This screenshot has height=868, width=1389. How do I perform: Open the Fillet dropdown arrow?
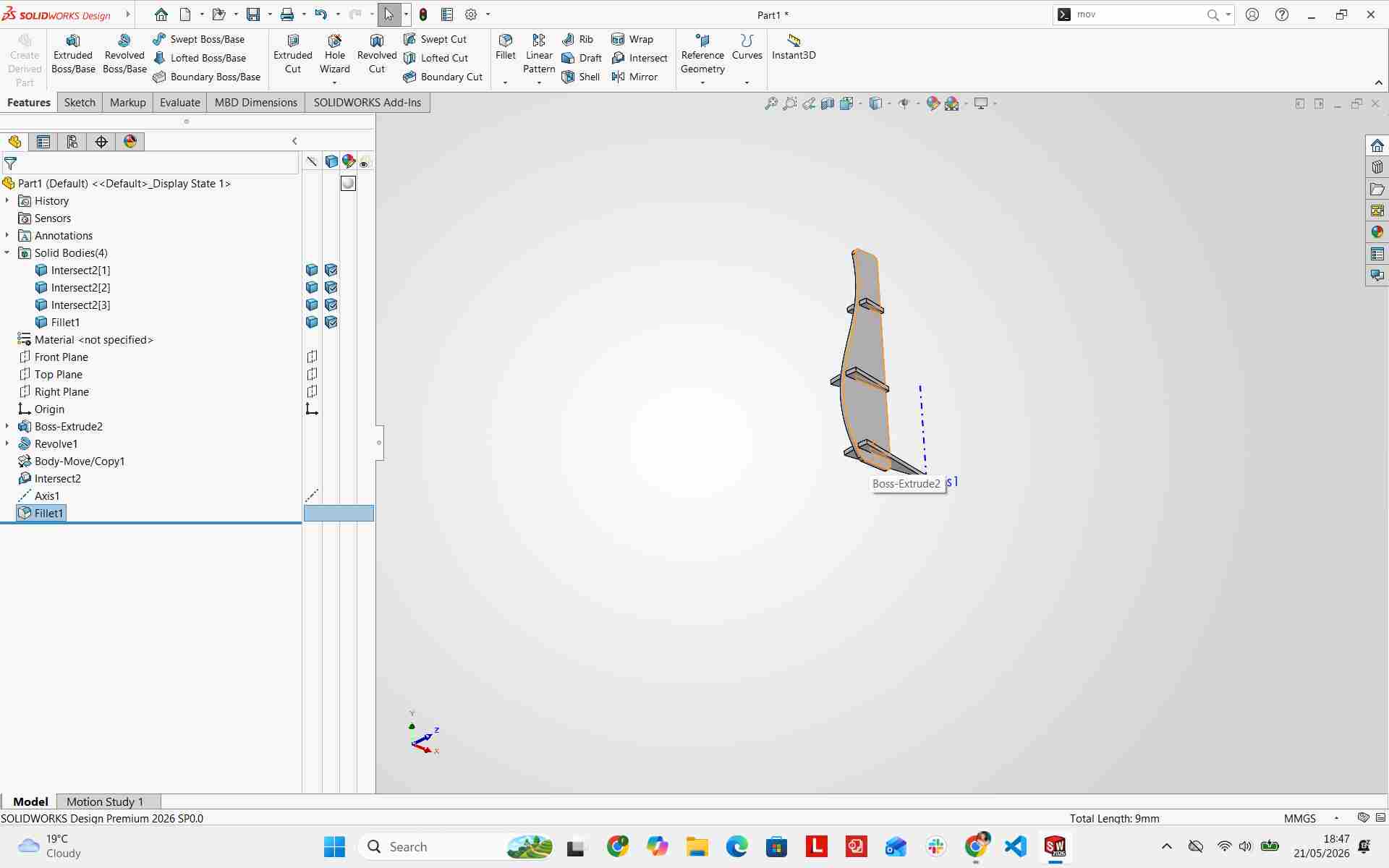click(x=505, y=82)
